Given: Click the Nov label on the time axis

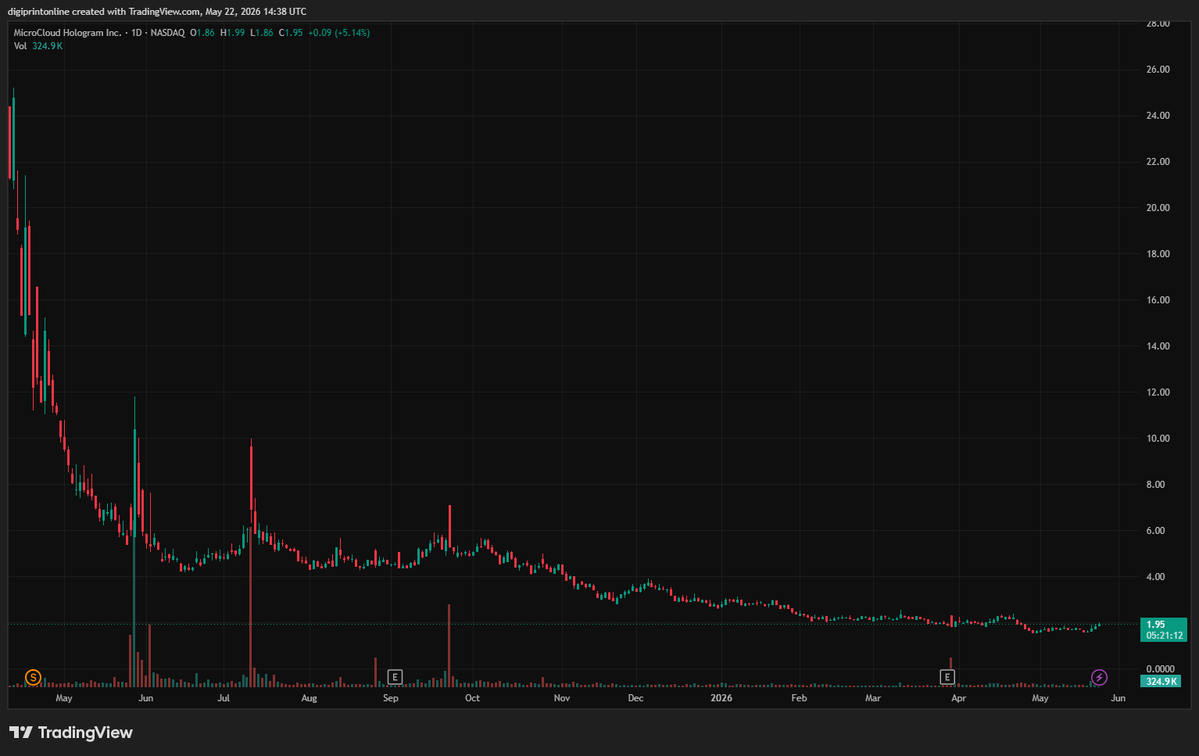Looking at the screenshot, I should (x=562, y=698).
